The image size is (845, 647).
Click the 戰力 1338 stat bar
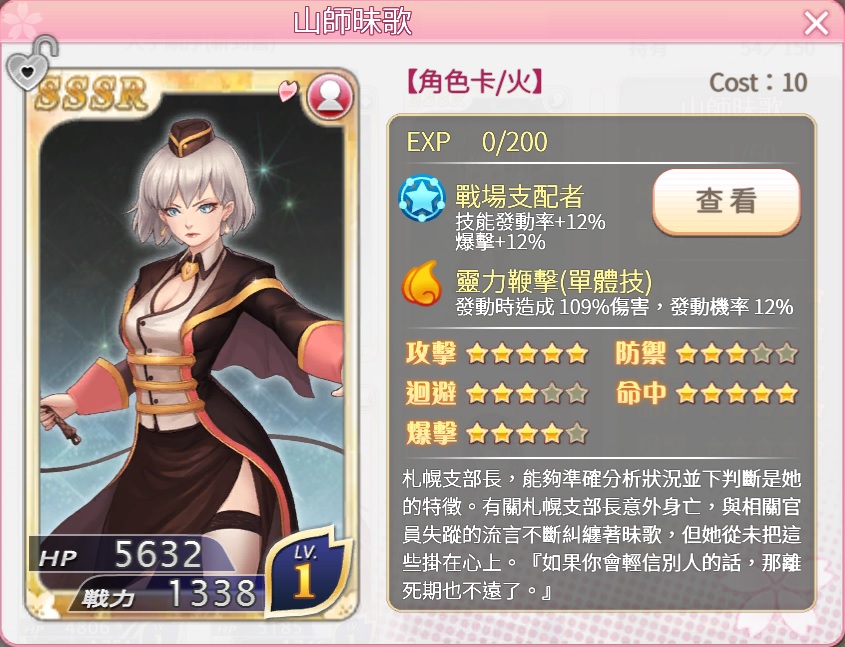[x=167, y=594]
